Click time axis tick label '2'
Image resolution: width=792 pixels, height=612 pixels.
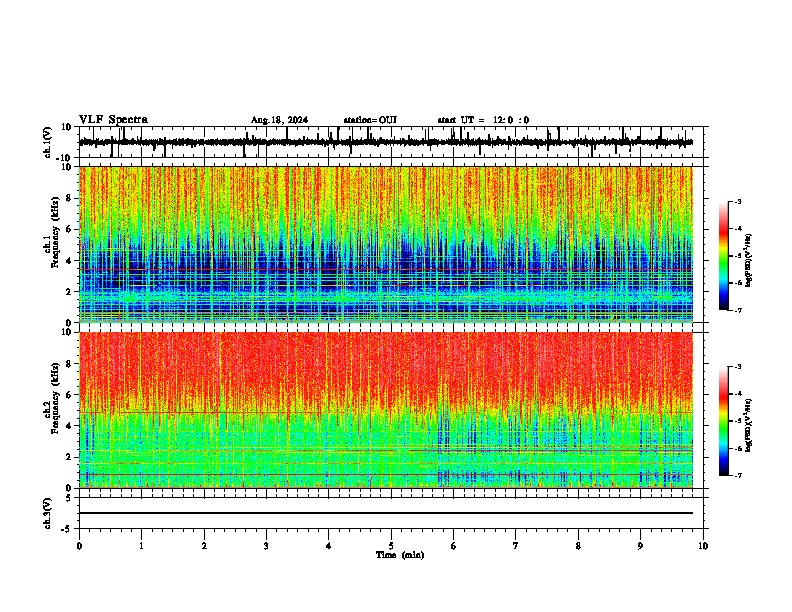click(204, 546)
